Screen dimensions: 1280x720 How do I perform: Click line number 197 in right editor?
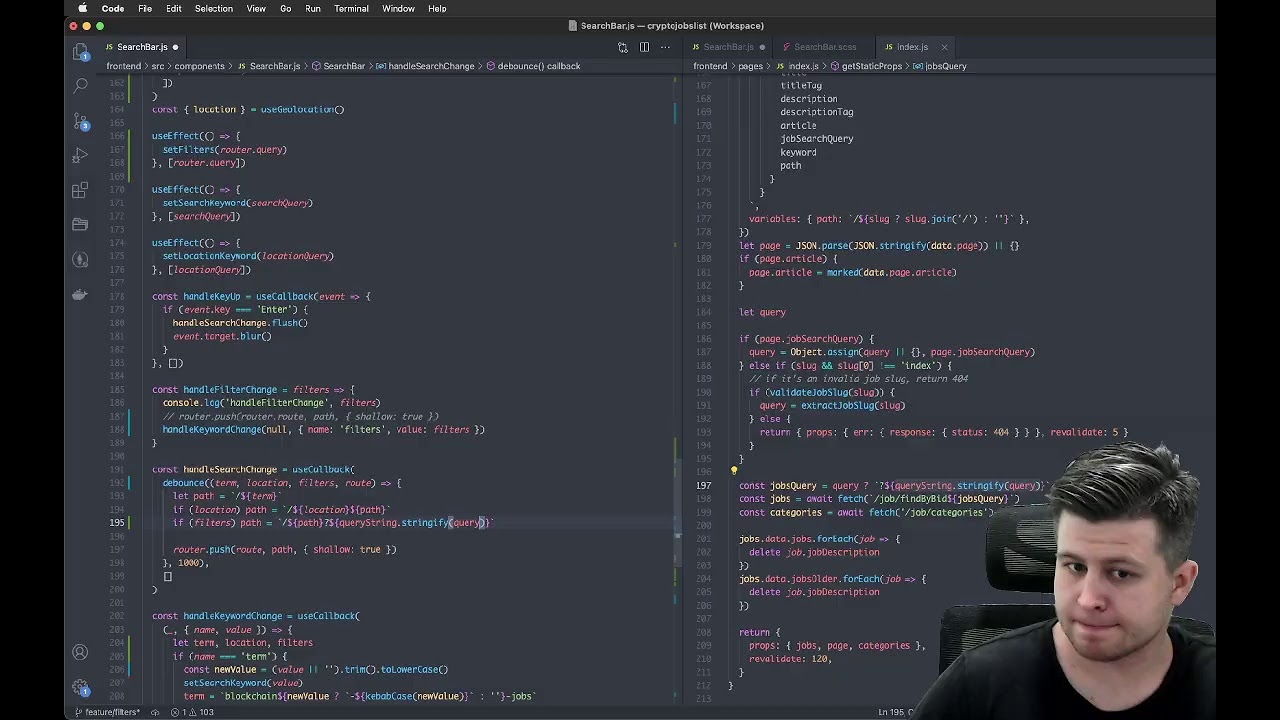point(704,485)
